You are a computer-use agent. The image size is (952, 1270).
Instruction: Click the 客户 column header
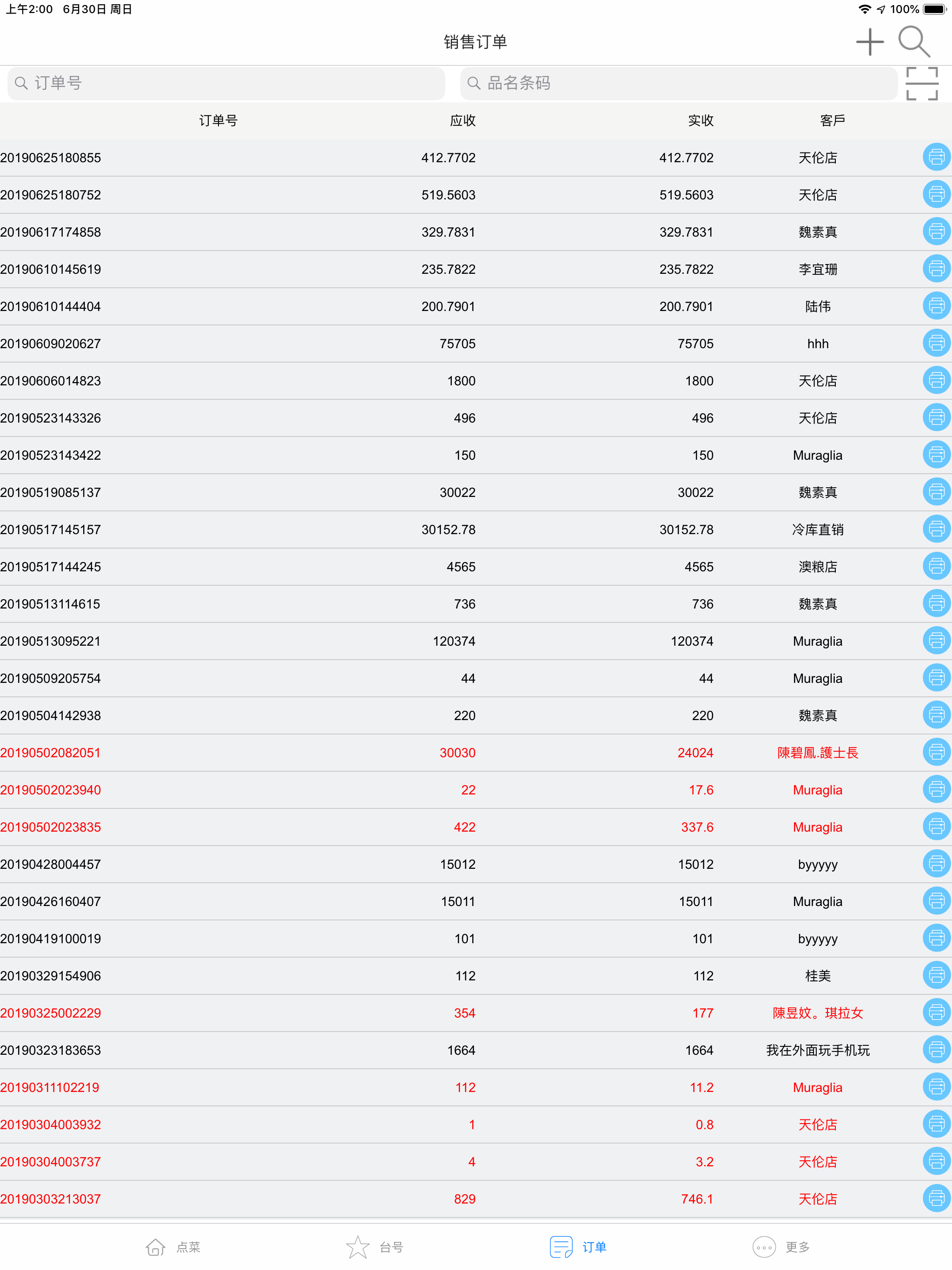point(832,120)
